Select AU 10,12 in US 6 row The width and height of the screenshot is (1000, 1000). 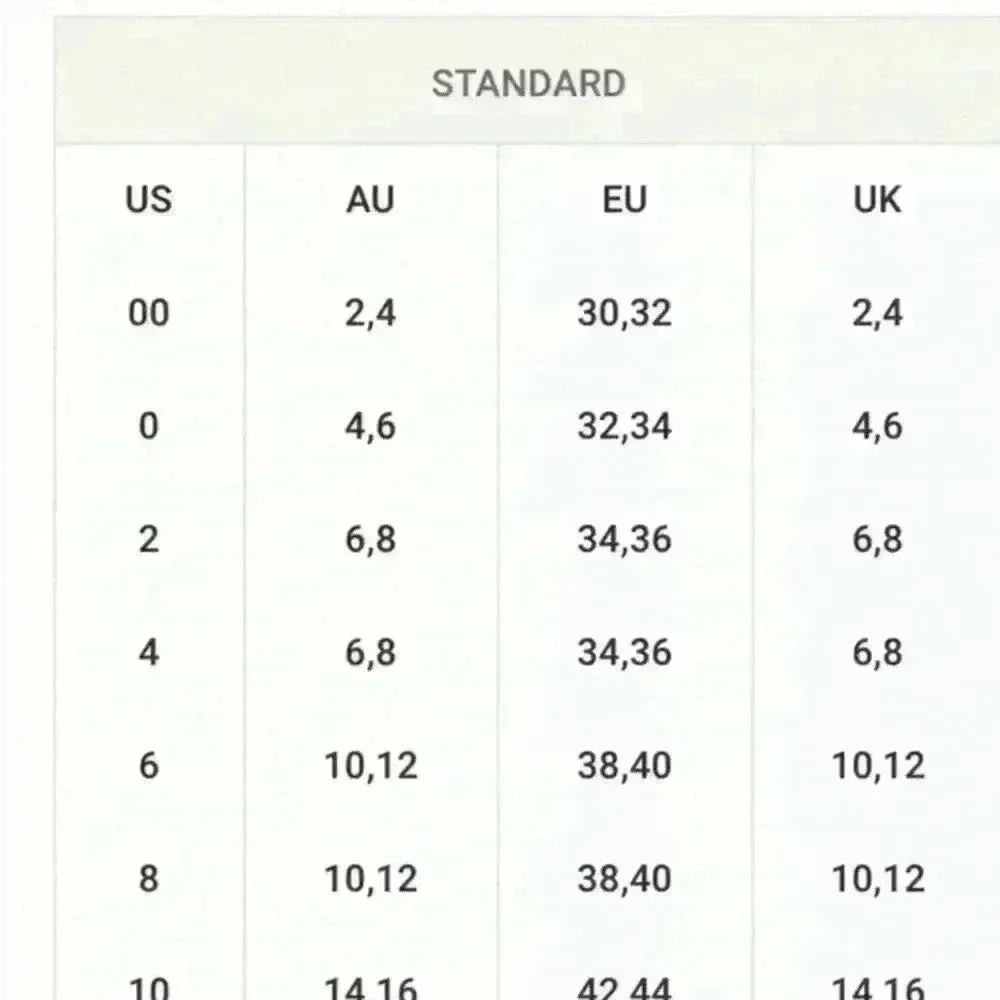371,766
